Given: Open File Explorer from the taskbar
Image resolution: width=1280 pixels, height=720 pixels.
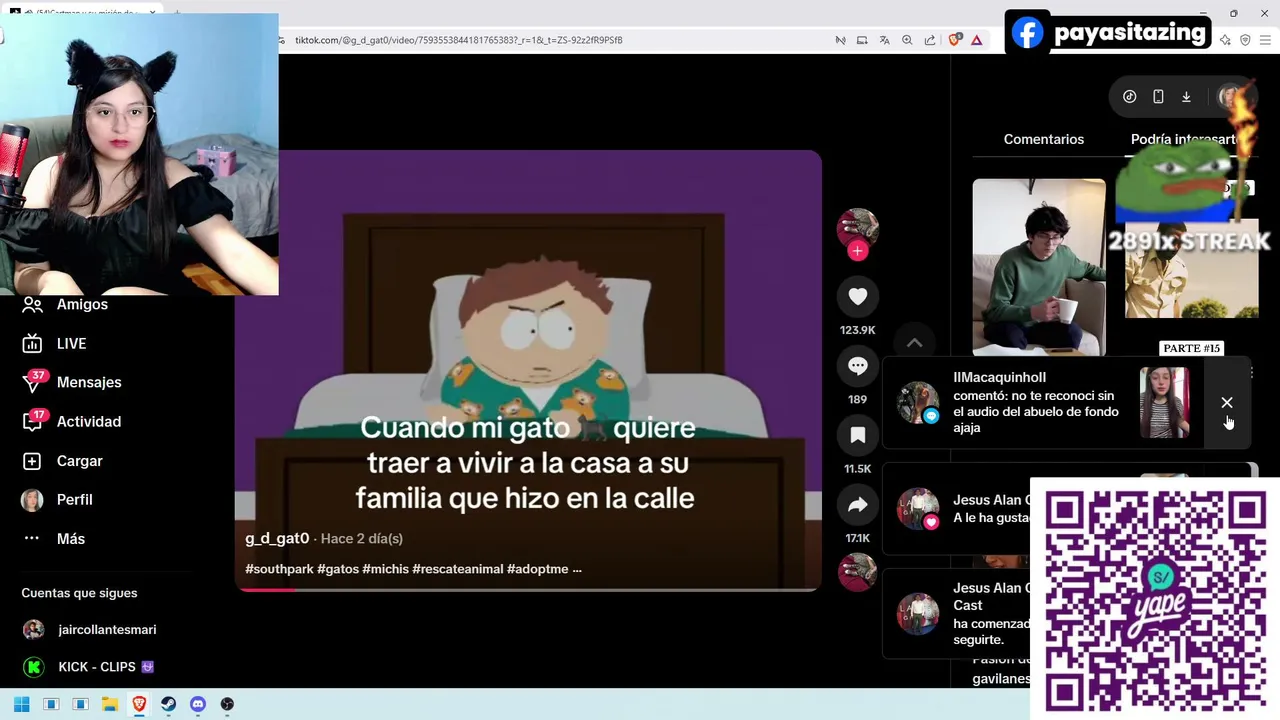Looking at the screenshot, I should pyautogui.click(x=110, y=704).
